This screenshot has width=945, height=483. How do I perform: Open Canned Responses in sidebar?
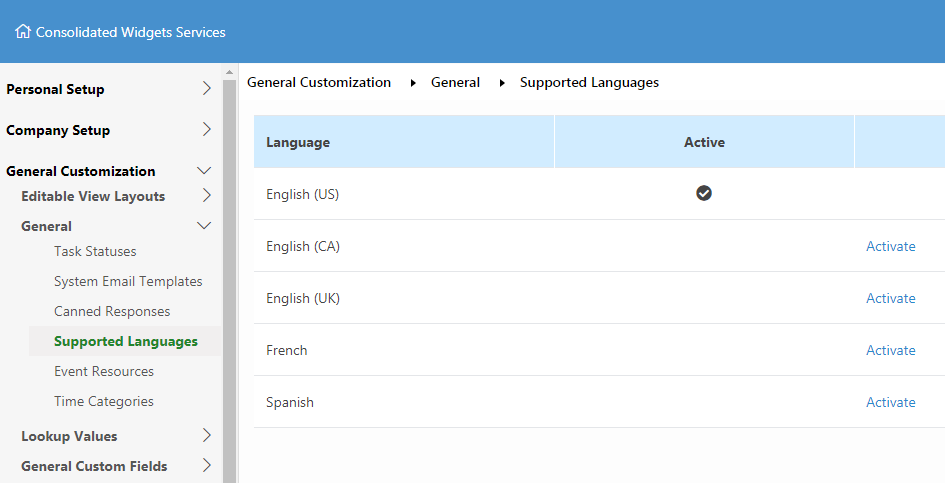(112, 312)
